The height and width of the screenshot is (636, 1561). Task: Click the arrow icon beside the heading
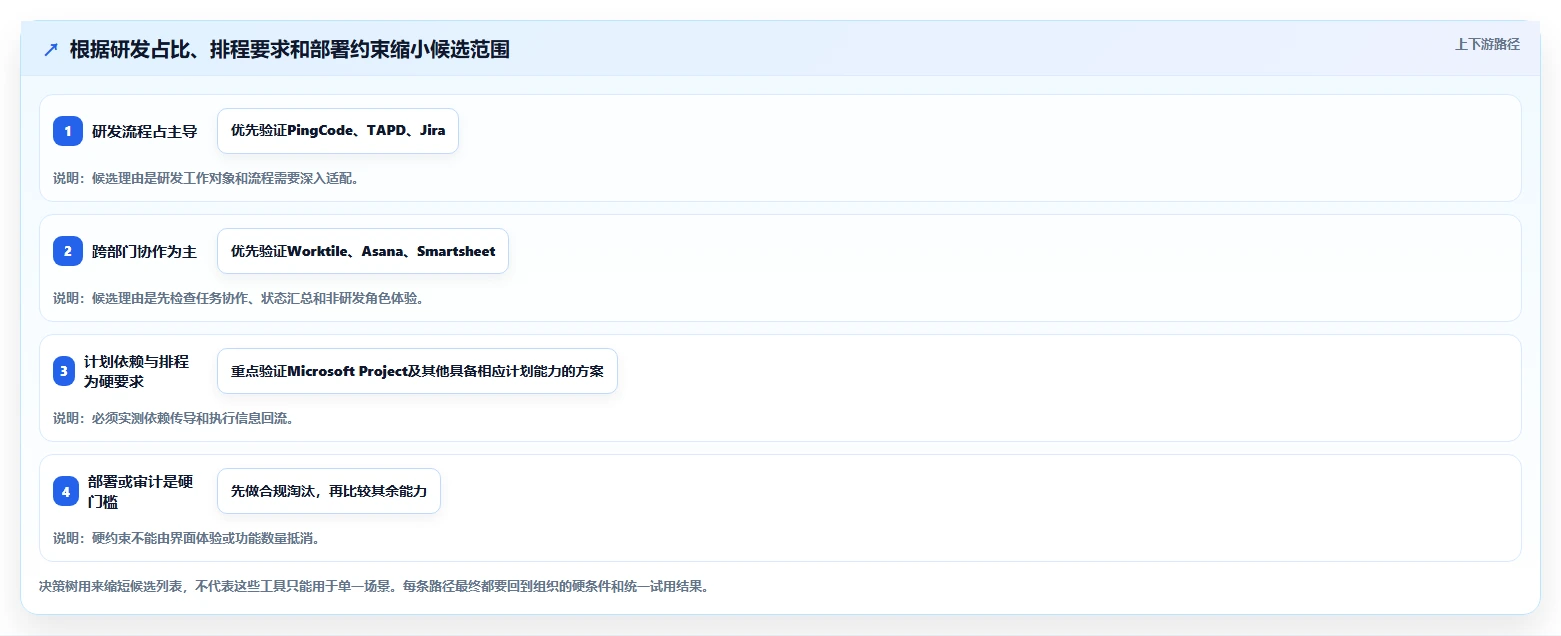51,49
